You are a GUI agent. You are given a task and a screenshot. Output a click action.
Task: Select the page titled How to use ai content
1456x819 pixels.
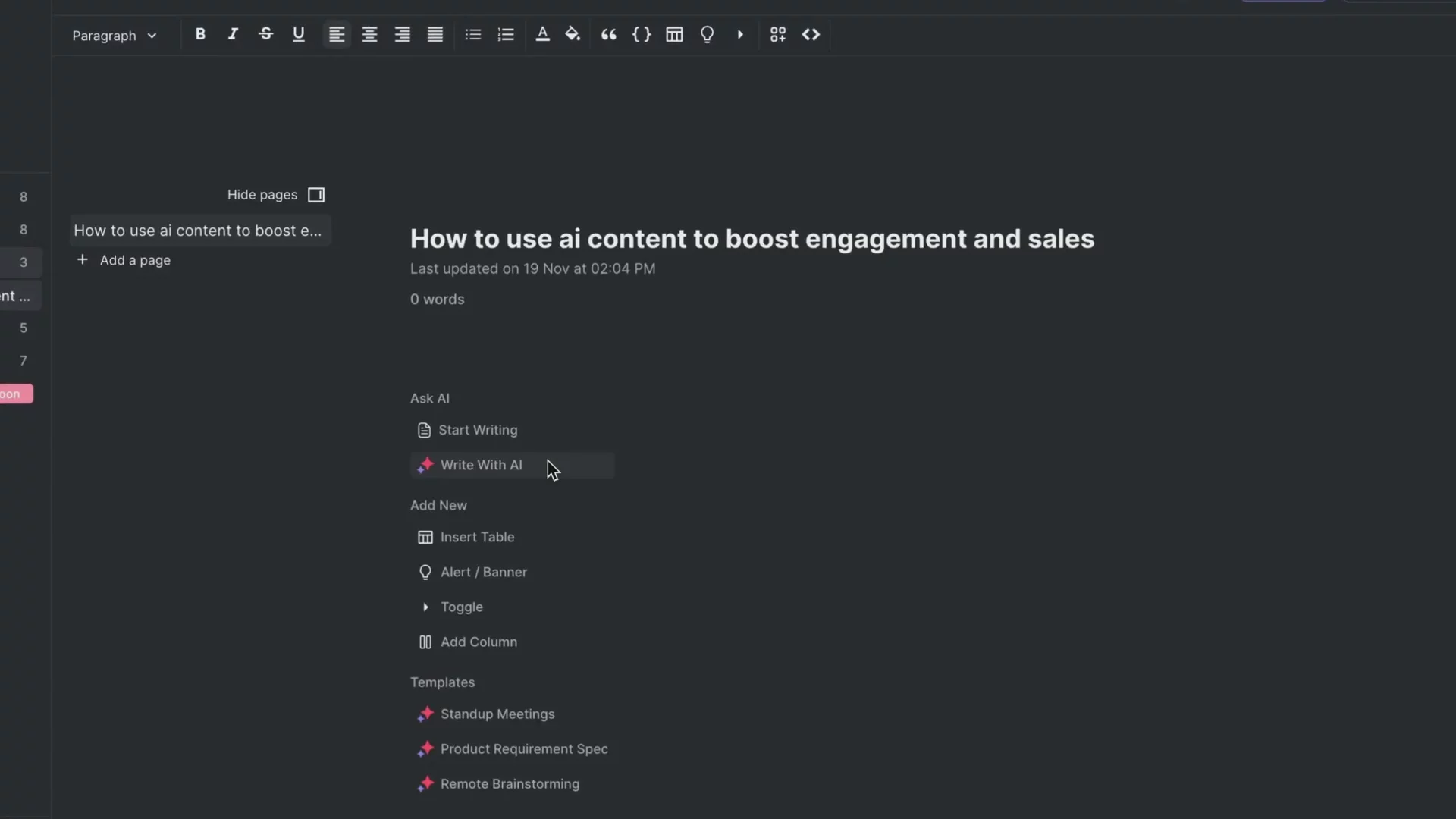point(198,231)
